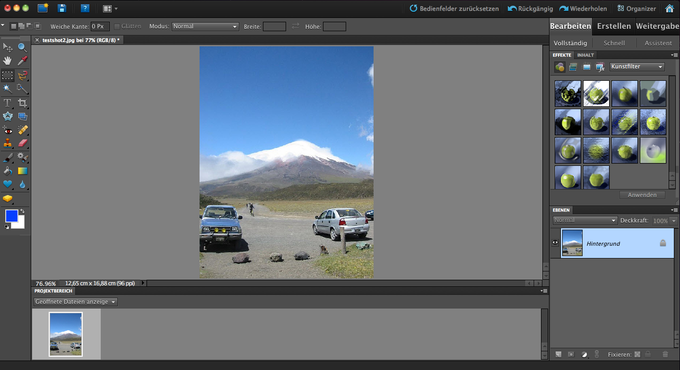Select the Paint Bucket tool
Image resolution: width=680 pixels, height=370 pixels.
pos(7,171)
